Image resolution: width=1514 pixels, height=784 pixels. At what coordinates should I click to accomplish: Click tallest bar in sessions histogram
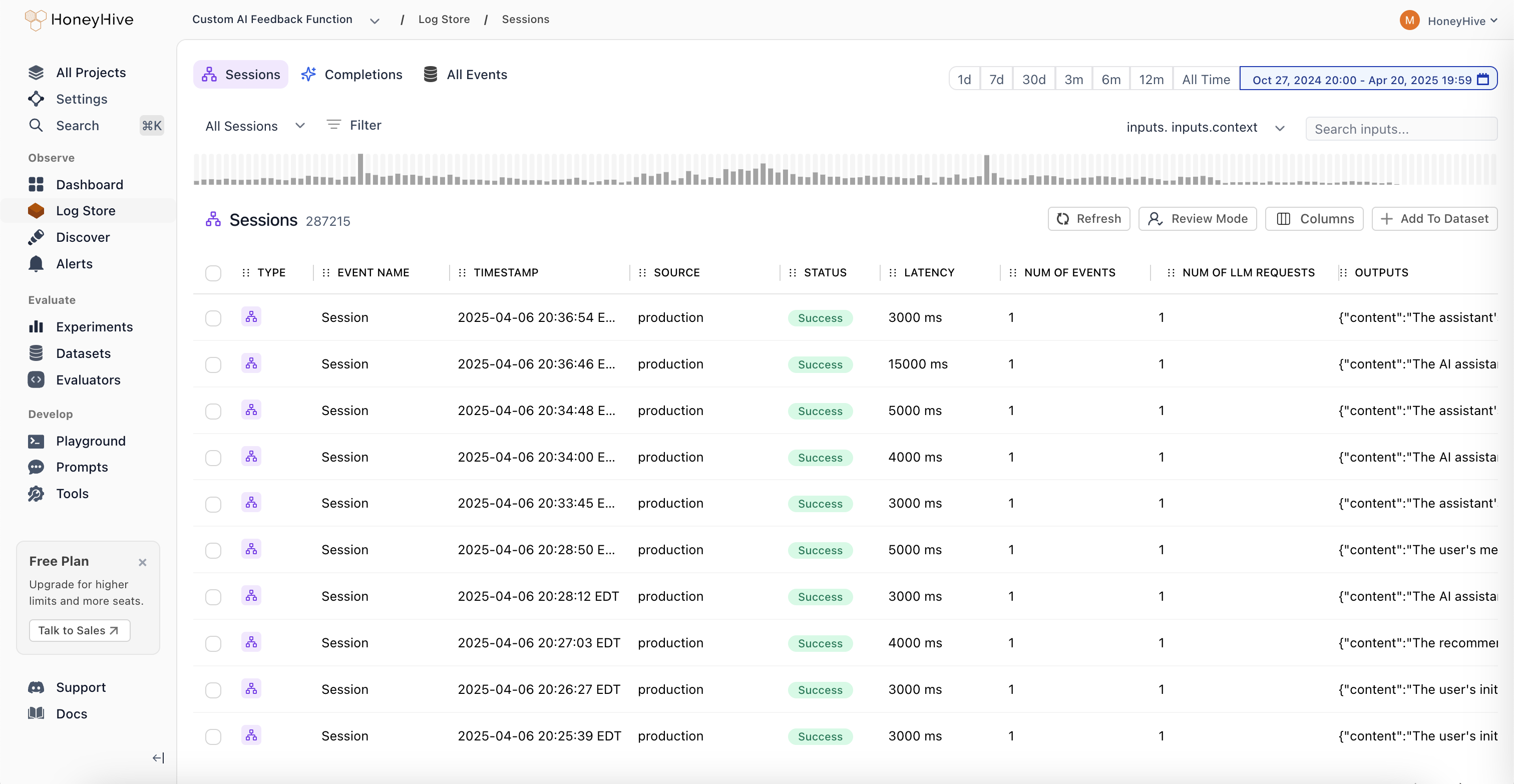[x=360, y=169]
